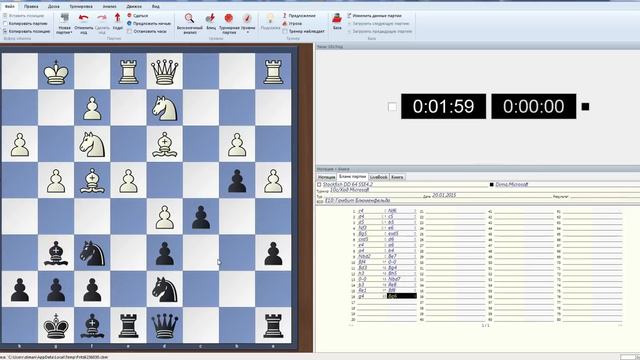Click Предложить ничью draw offer
The height and width of the screenshot is (360, 640).
(x=149, y=23)
